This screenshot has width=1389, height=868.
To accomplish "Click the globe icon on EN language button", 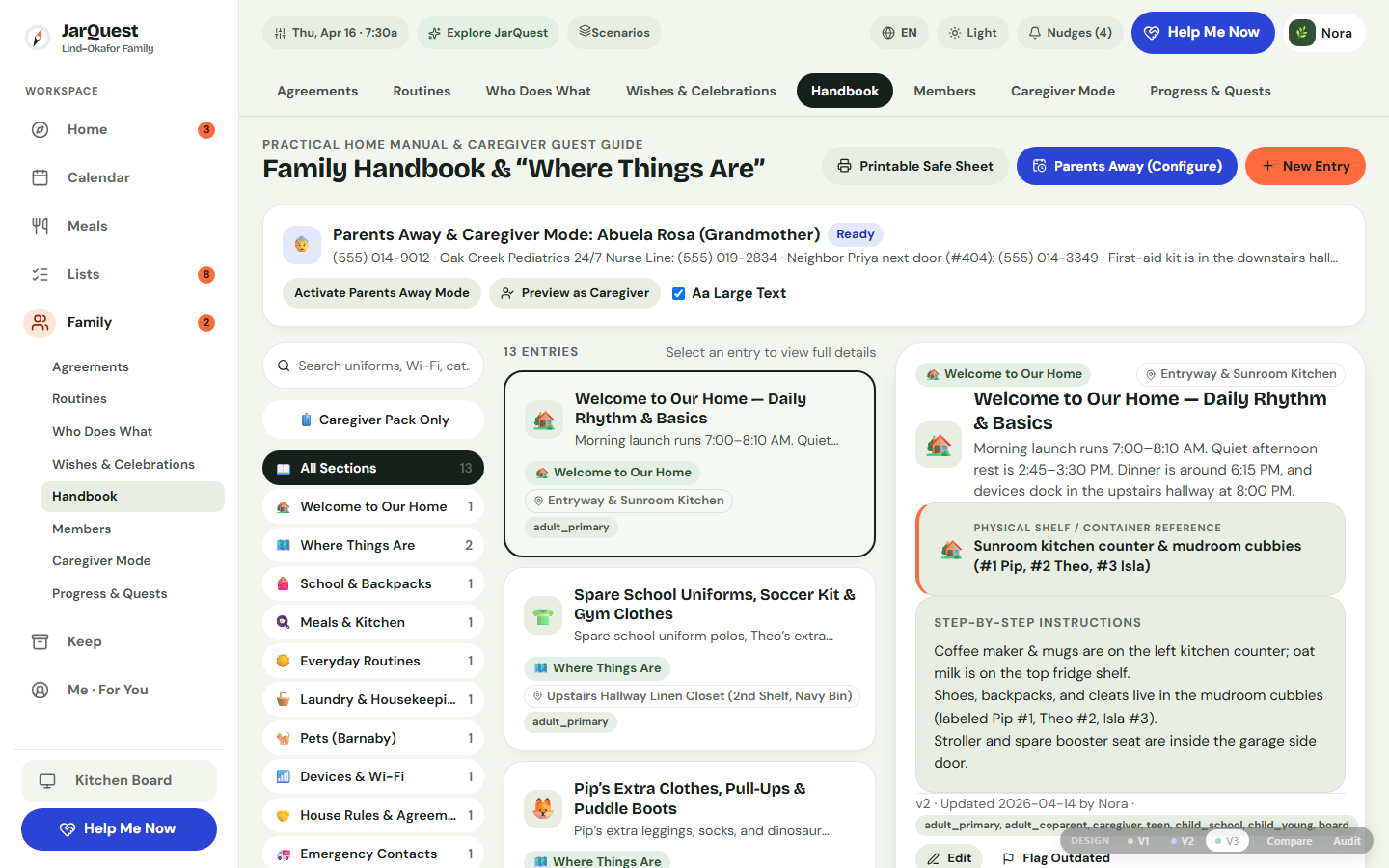I will pyautogui.click(x=888, y=33).
